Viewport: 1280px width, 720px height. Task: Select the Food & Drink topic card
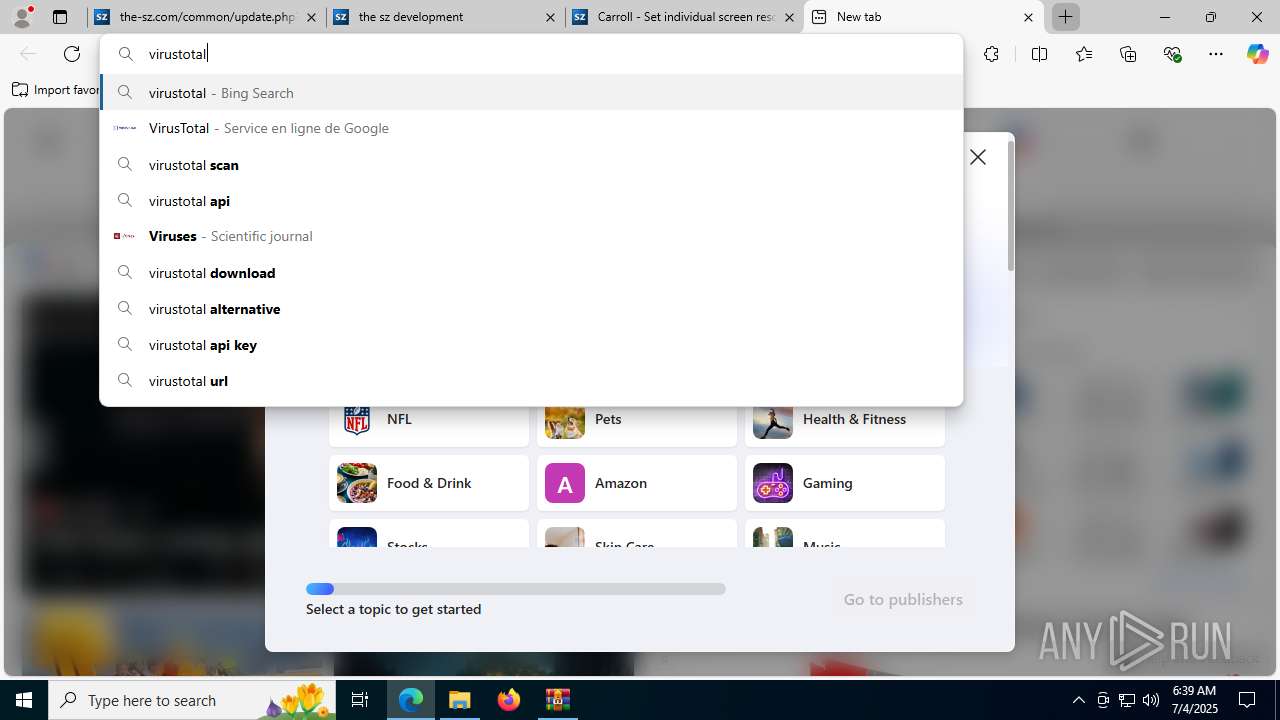(429, 483)
